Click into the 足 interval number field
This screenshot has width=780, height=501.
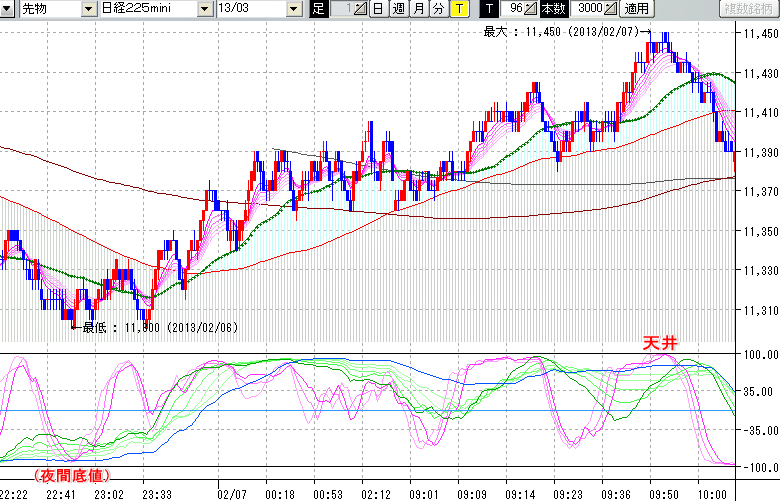[342, 9]
